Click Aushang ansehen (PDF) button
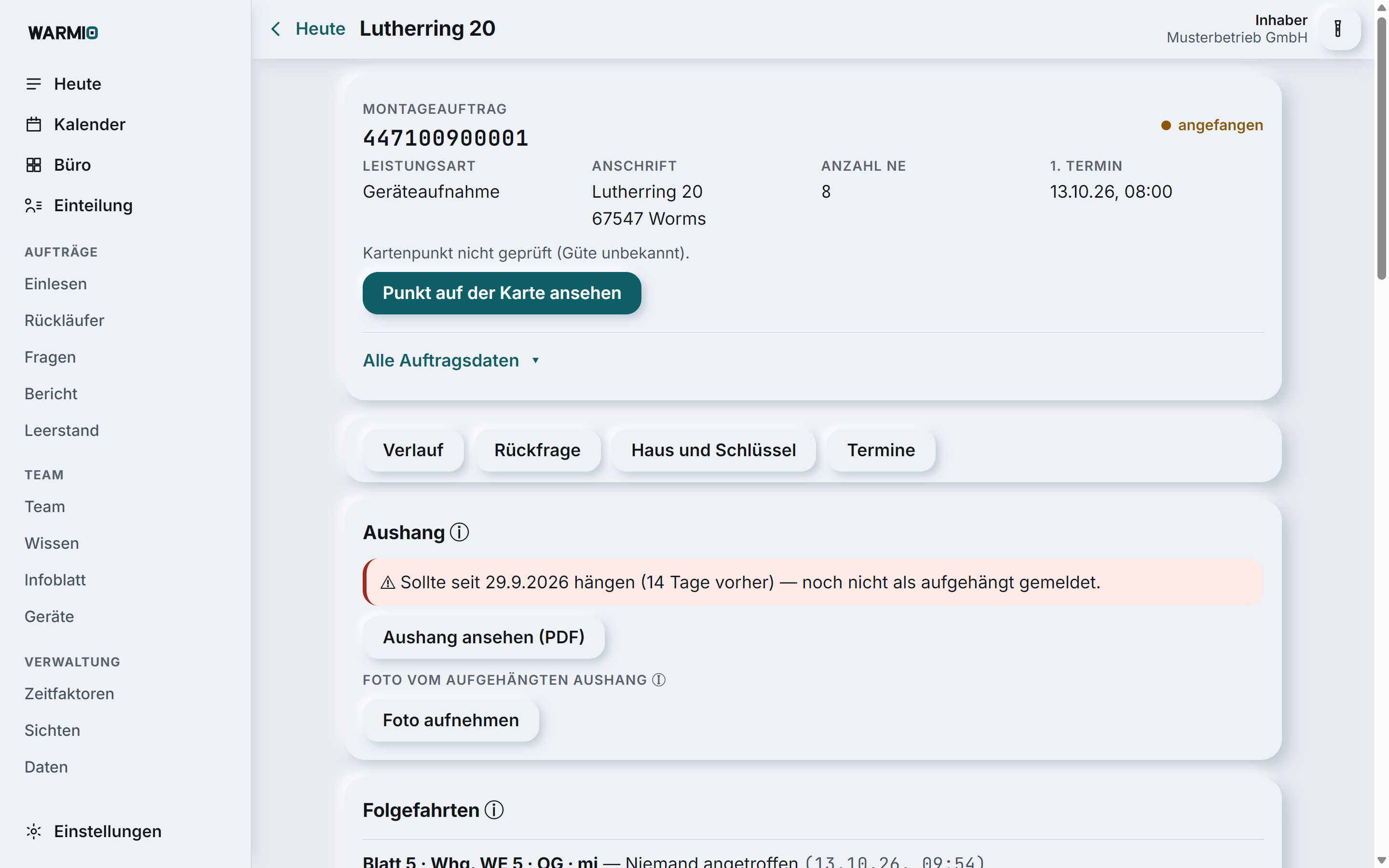 [x=483, y=637]
